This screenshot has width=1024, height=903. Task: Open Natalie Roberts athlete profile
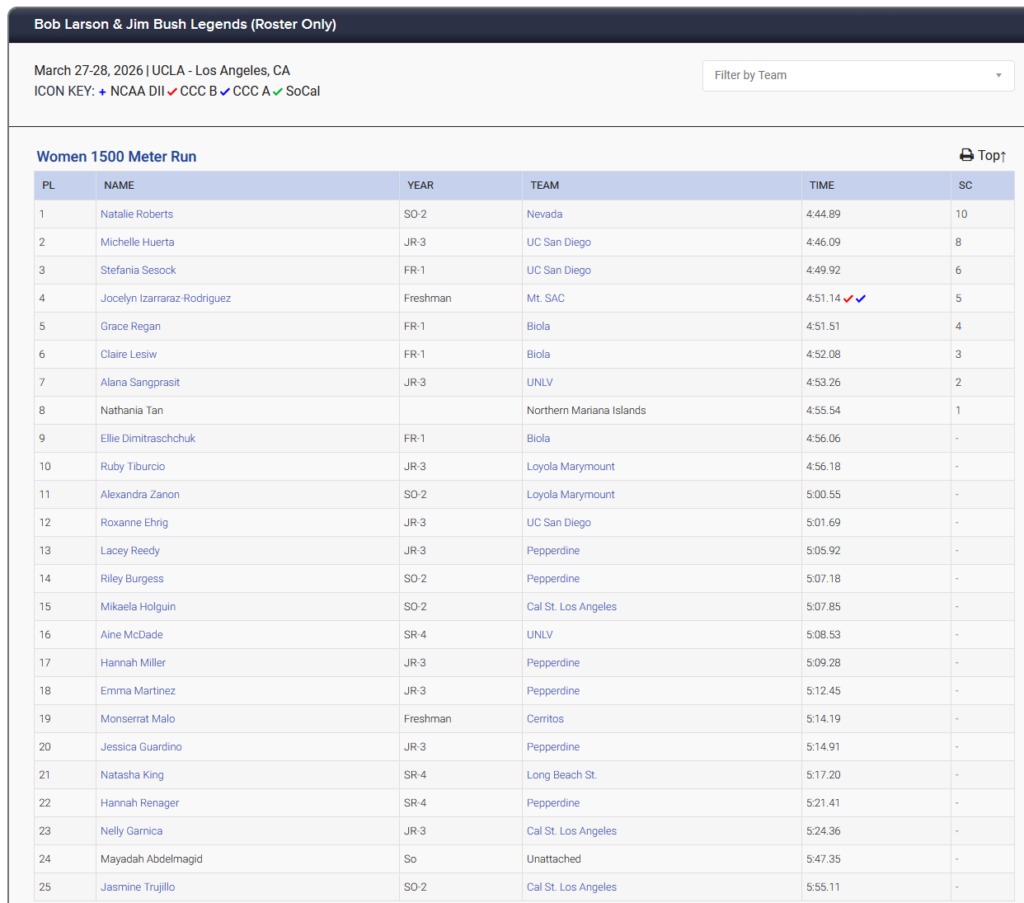(x=136, y=214)
